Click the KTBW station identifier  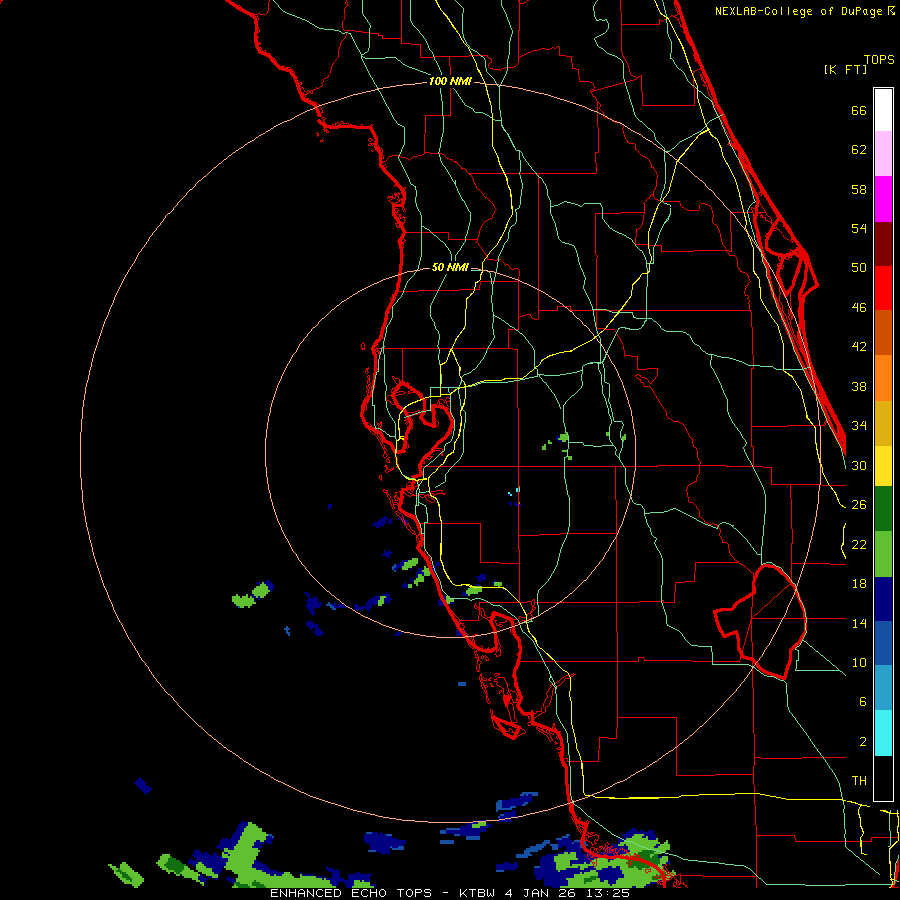point(476,893)
